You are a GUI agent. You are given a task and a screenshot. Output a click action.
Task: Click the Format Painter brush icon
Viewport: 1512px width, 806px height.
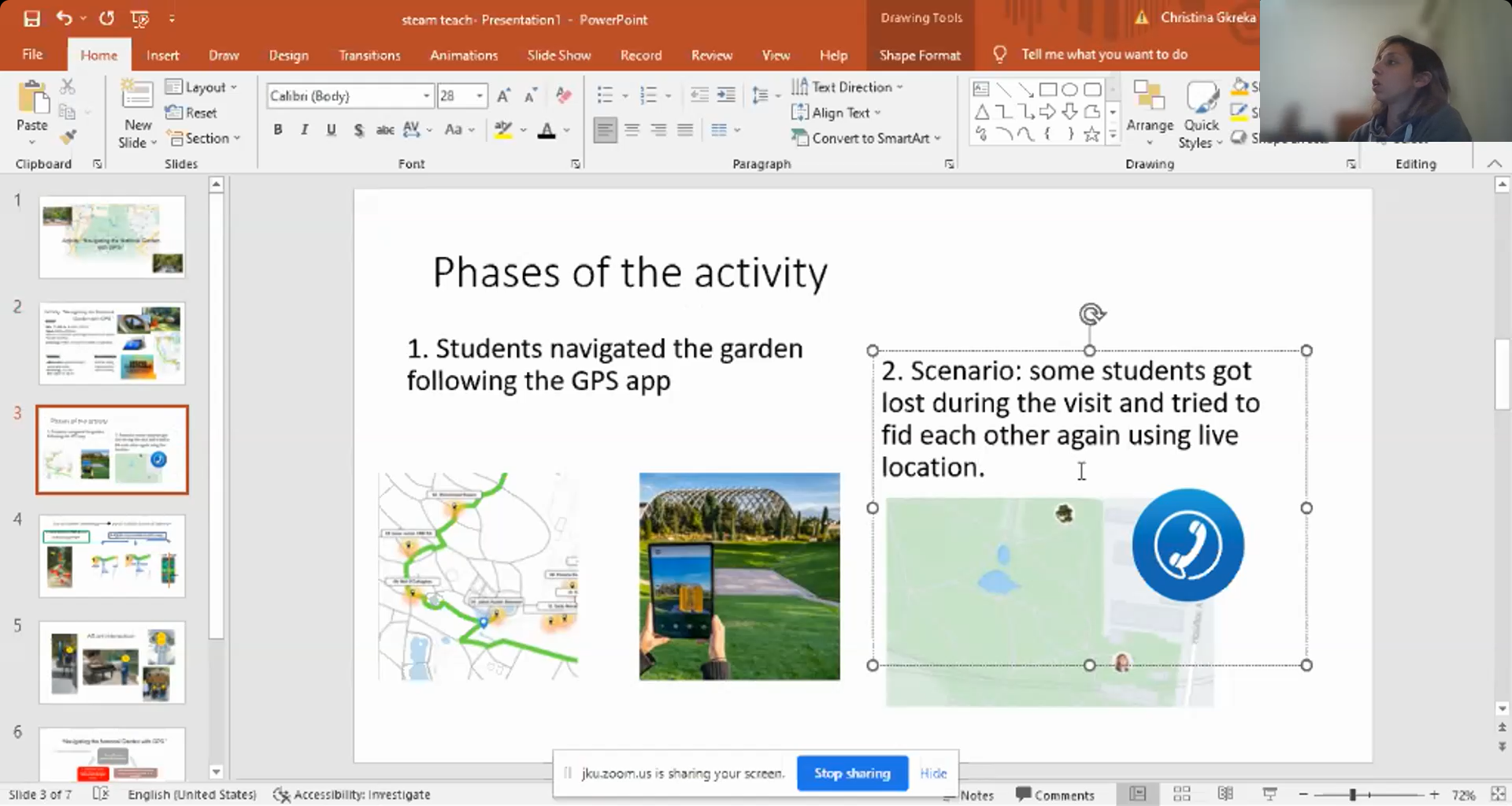(x=69, y=137)
